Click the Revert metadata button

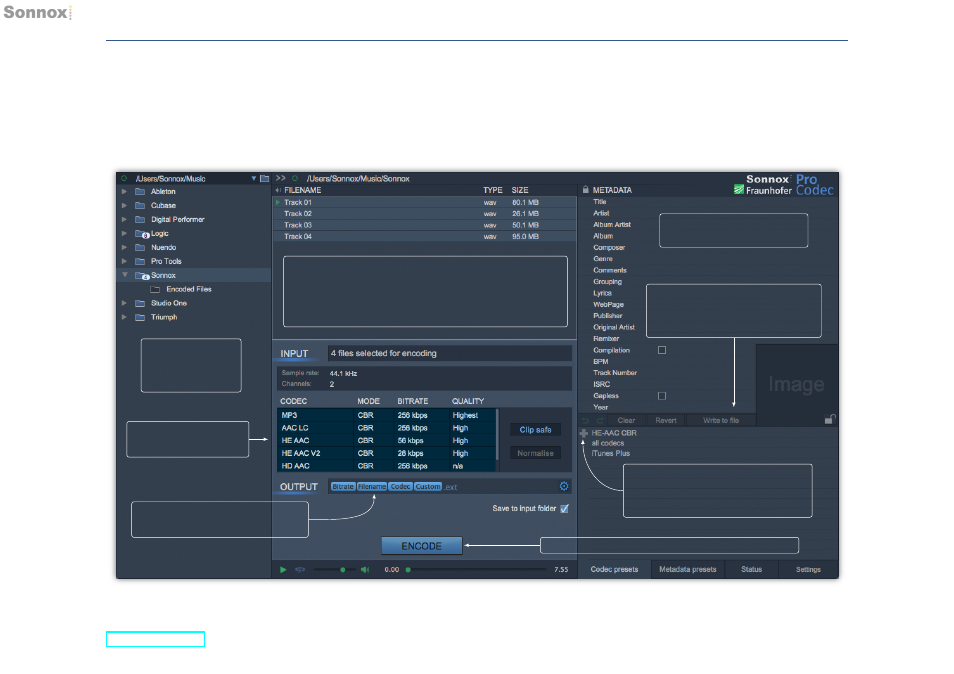pos(666,420)
